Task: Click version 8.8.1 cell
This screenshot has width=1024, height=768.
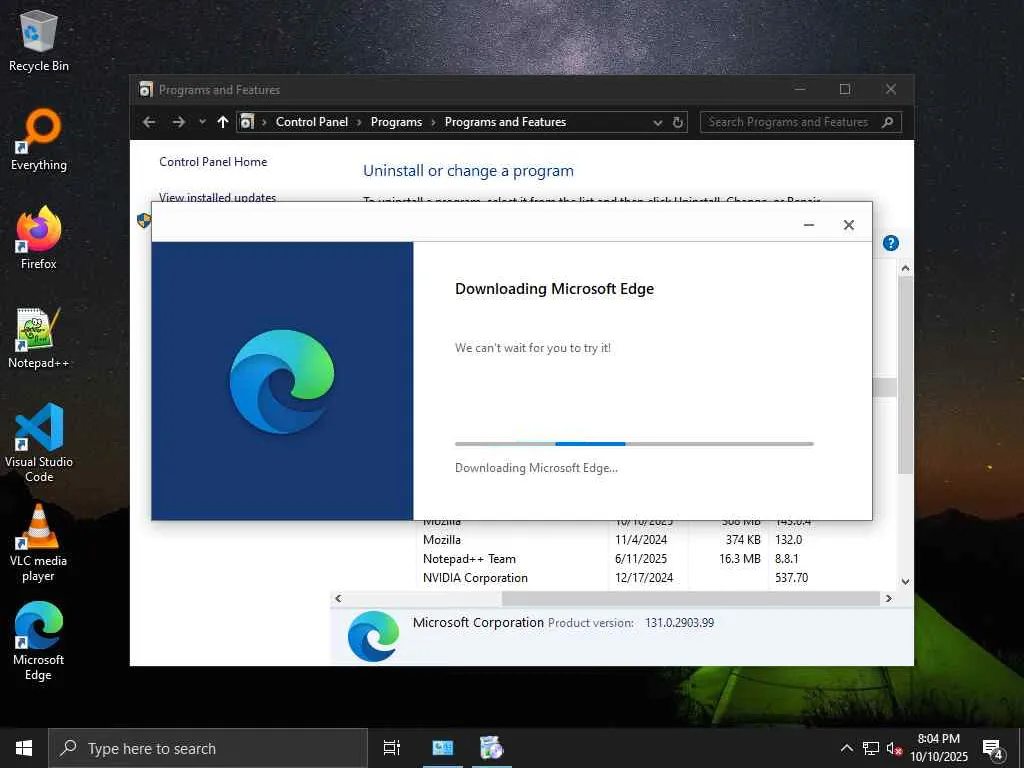Action: 786,559
